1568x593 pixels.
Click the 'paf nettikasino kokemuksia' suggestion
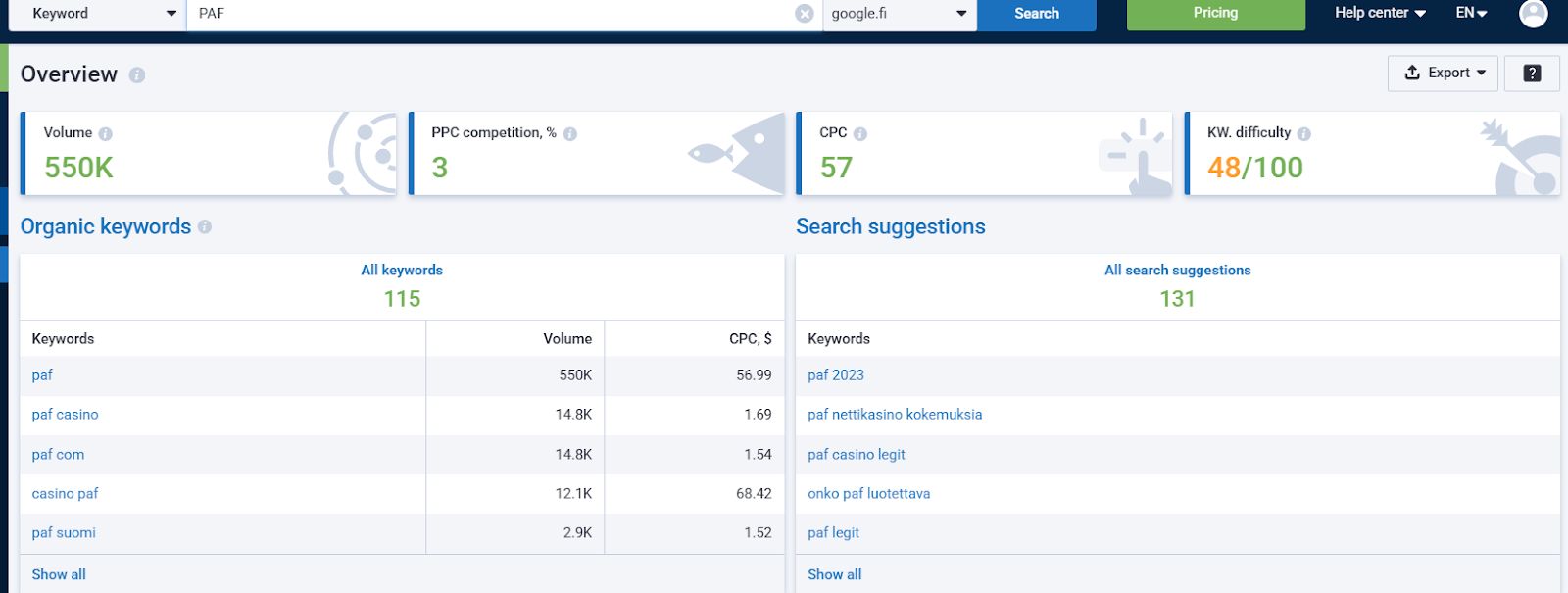click(x=895, y=415)
